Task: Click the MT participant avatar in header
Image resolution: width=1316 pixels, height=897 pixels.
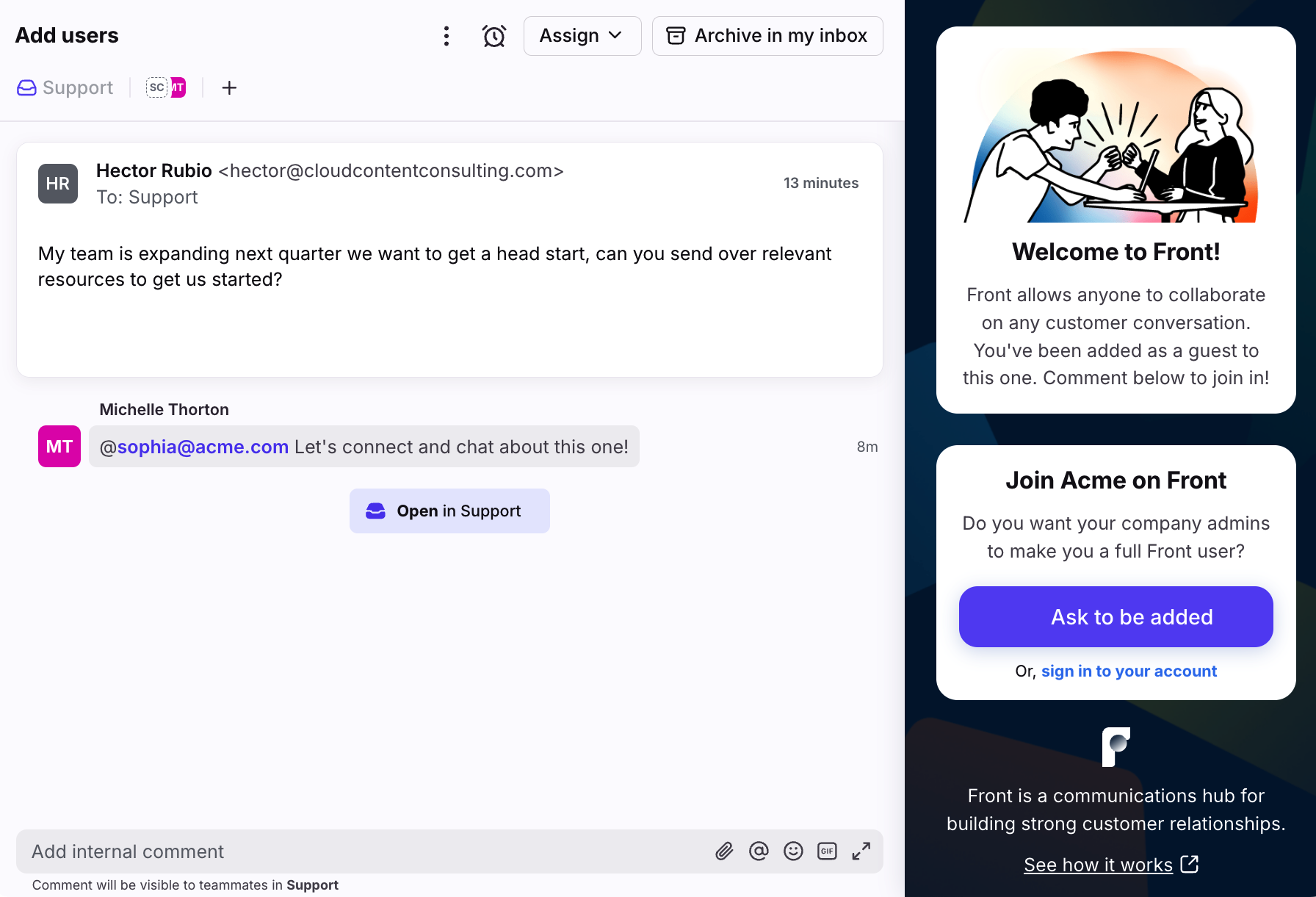Action: pyautogui.click(x=178, y=87)
